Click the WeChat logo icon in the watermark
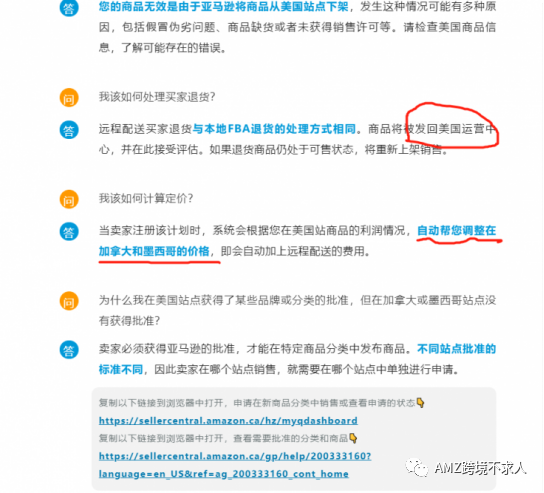The image size is (544, 493). pyautogui.click(x=417, y=468)
